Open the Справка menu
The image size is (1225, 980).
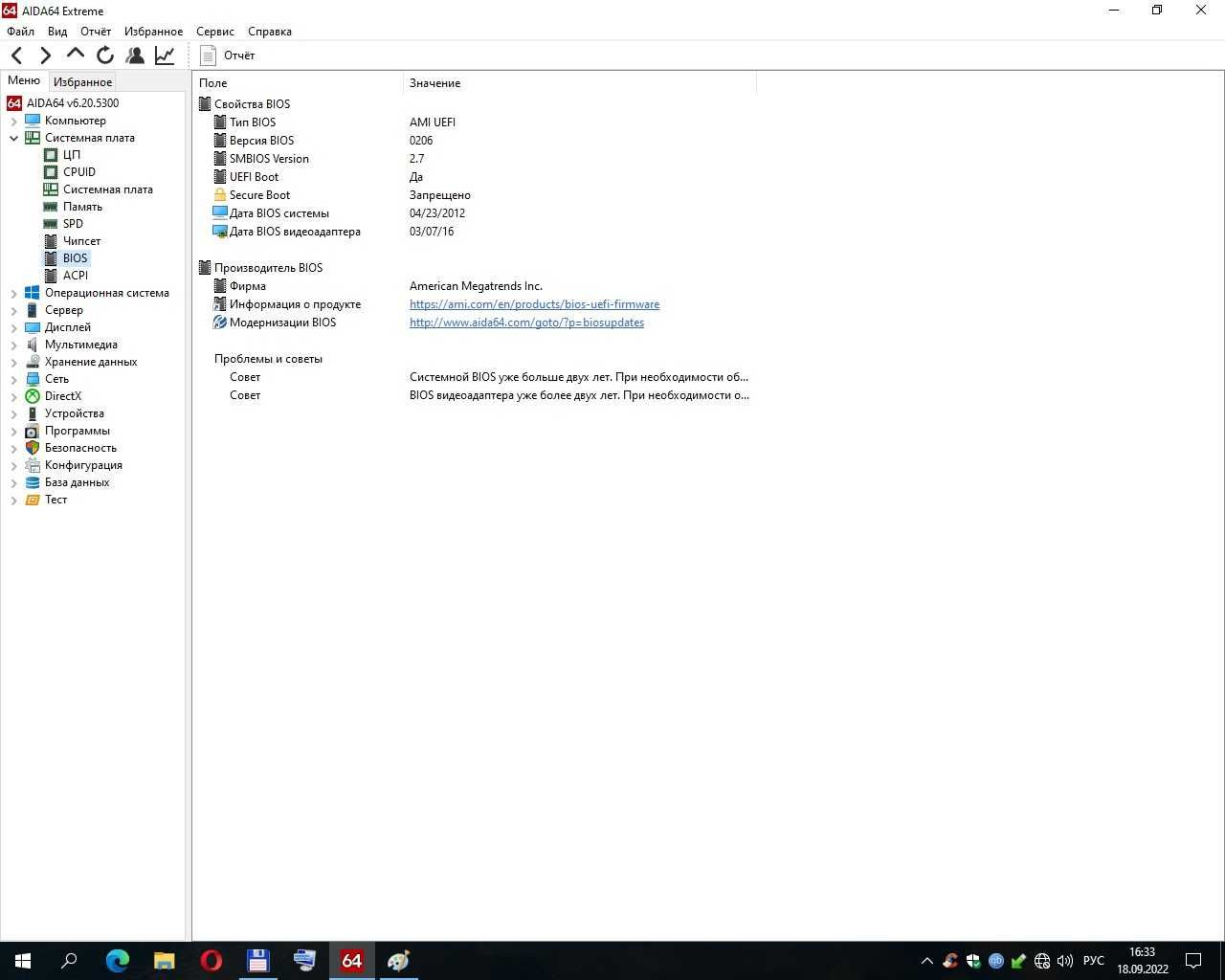(270, 32)
